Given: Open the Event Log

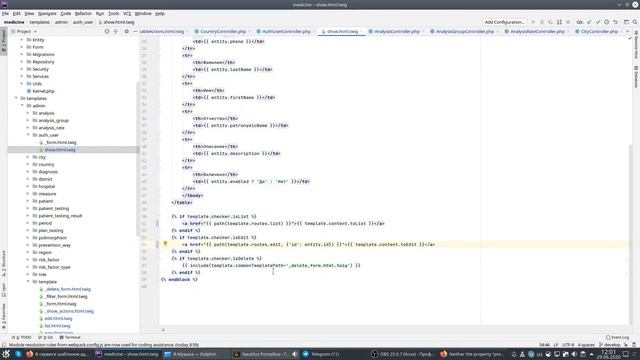Looking at the screenshot, I should click(x=618, y=338).
